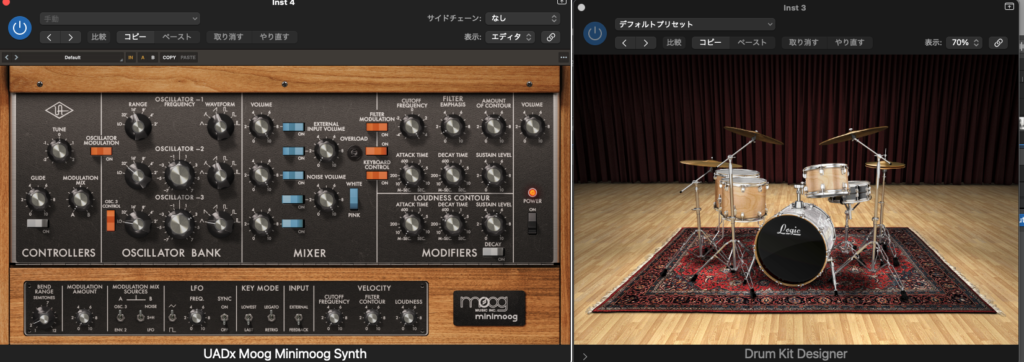Click the 比較 button in Minimoog header

[x=99, y=37]
